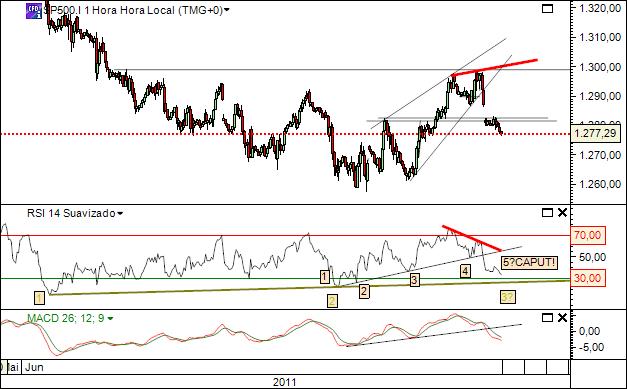Select the 5?CAPUT! annotation label
Viewport: 627px width, 389px height.
529,263
